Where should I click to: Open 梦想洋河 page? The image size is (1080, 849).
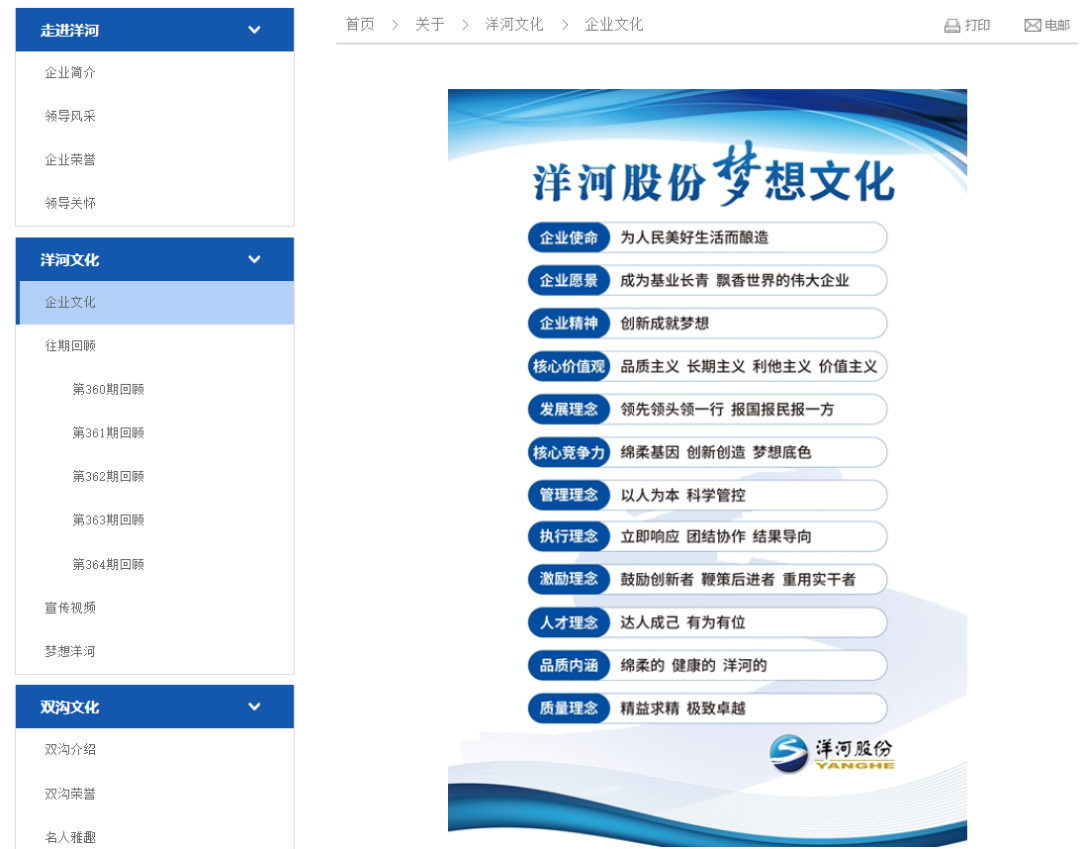pos(70,651)
